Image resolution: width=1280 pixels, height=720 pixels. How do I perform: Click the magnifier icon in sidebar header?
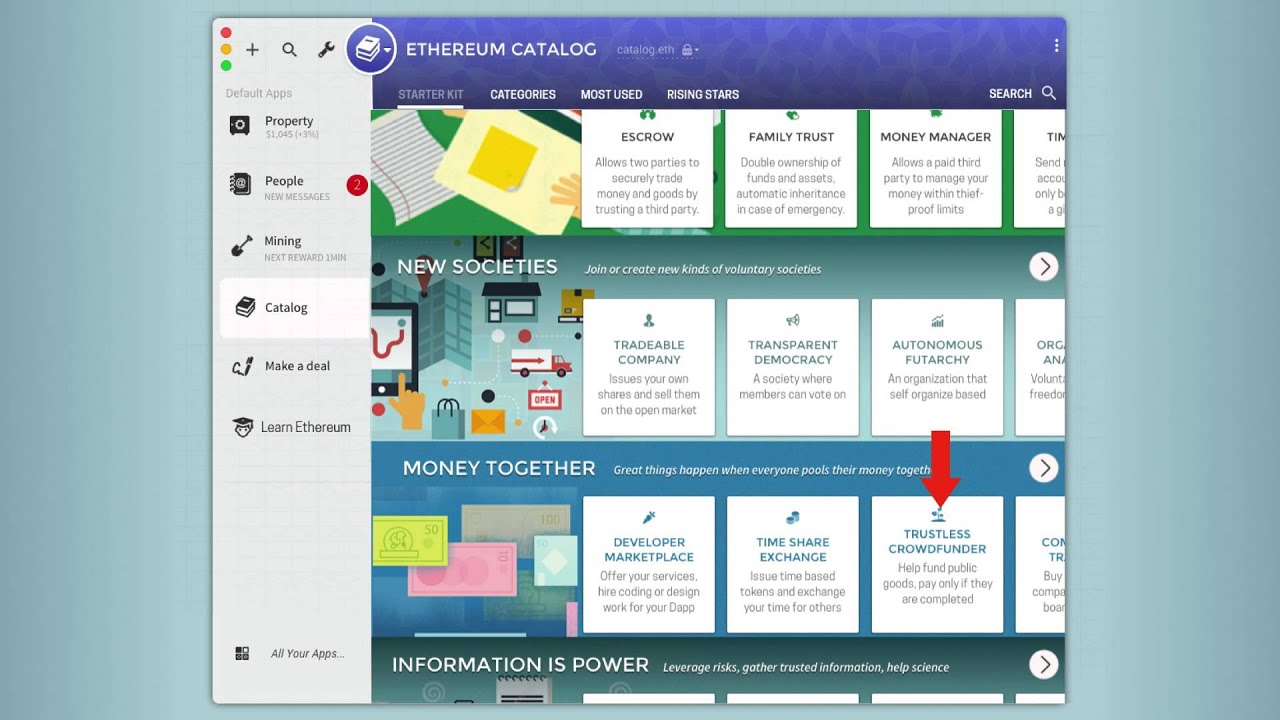[x=289, y=49]
